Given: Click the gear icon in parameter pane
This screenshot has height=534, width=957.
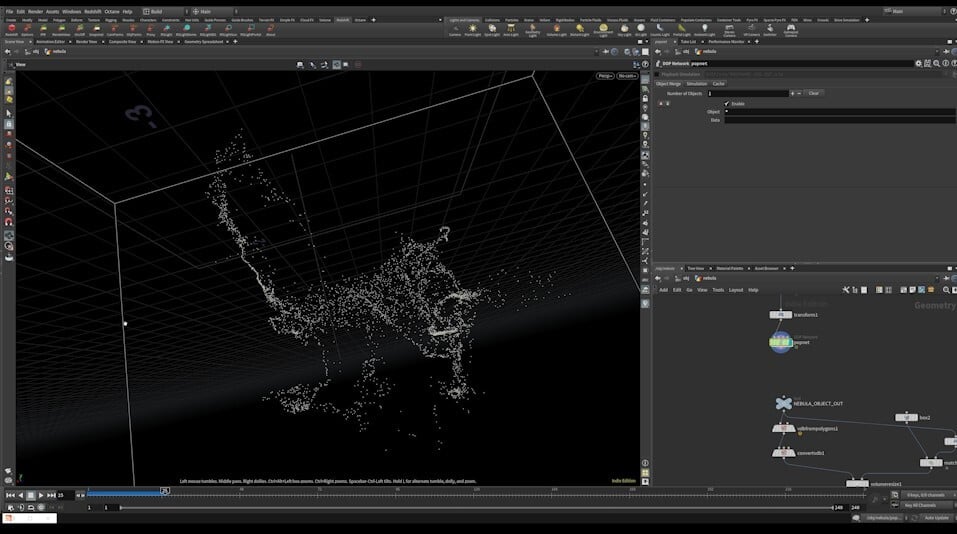Looking at the screenshot, I should [918, 63].
